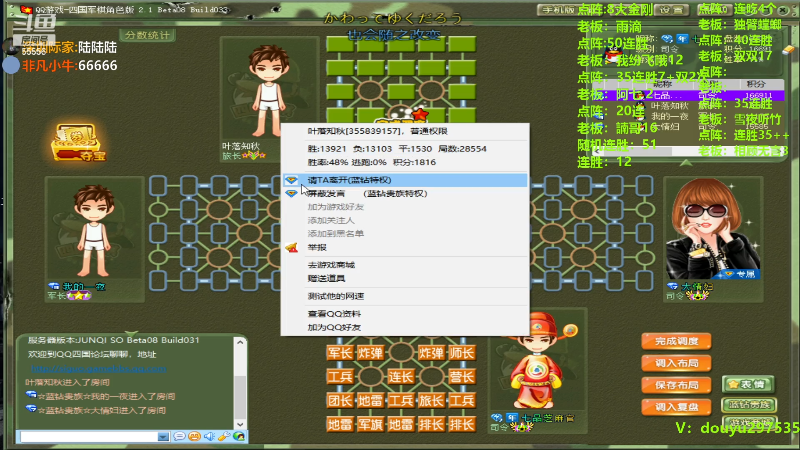This screenshot has height=450, width=800.
Task: Click the player list horizontal scrollbar left arrow
Action: (x=597, y=152)
